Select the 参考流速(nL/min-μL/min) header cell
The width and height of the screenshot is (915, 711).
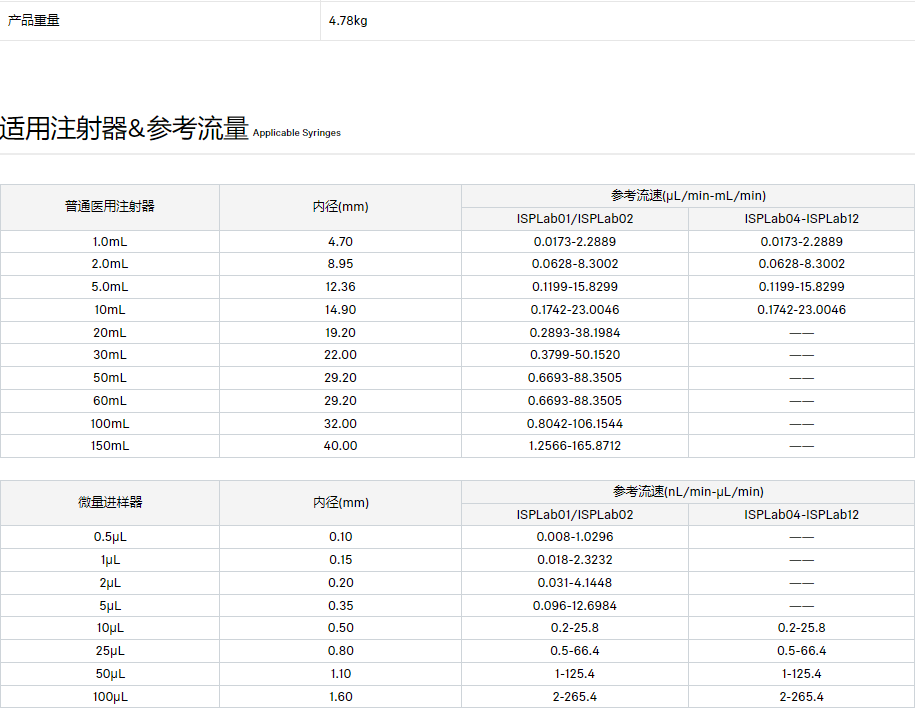point(688,491)
